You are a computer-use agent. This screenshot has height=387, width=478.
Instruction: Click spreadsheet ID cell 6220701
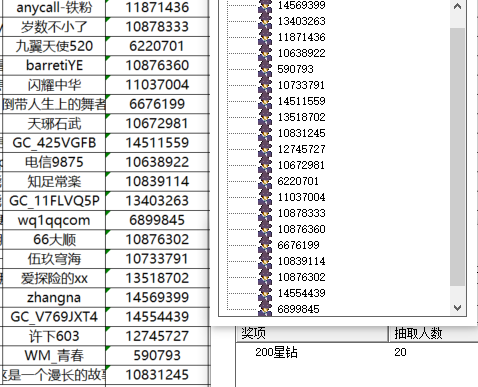(x=157, y=46)
